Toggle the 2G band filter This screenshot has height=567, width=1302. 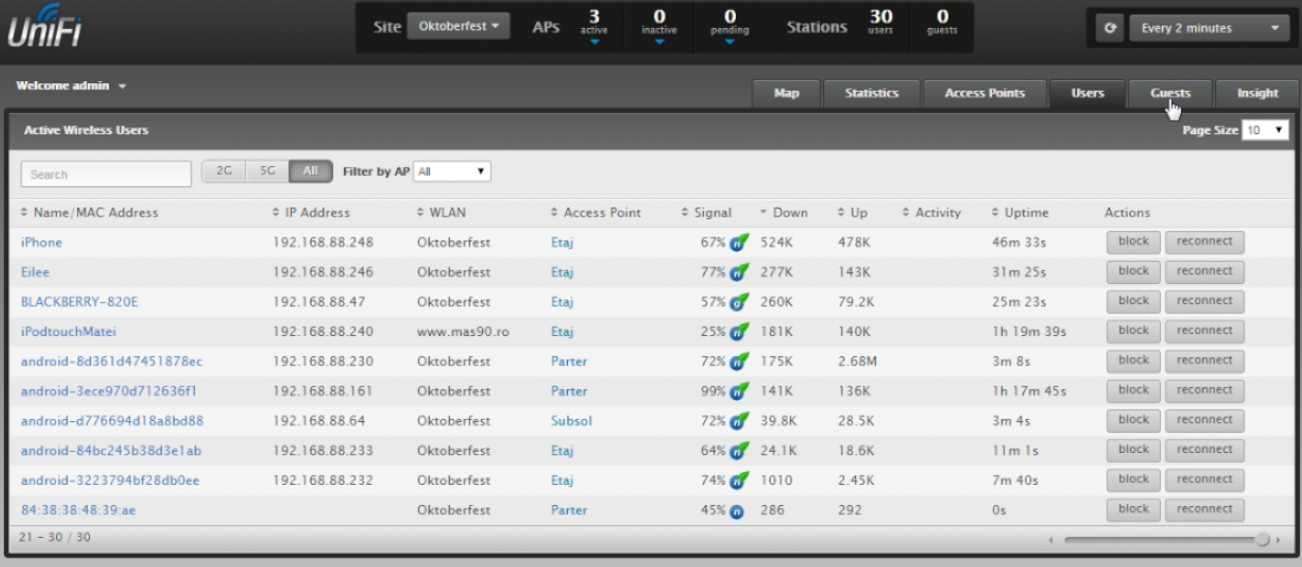coord(224,171)
